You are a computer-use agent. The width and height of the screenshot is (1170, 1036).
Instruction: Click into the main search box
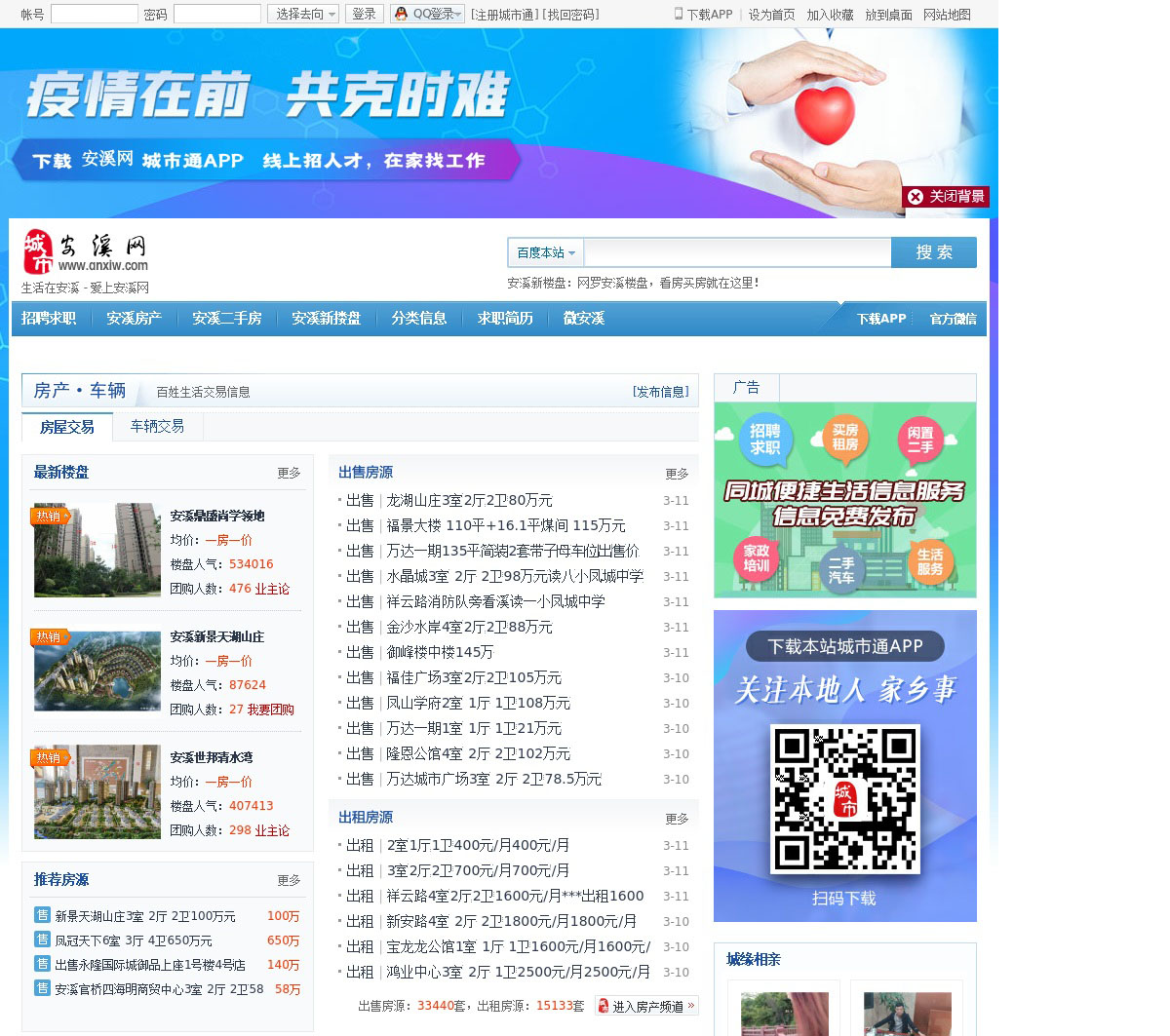[x=738, y=252]
